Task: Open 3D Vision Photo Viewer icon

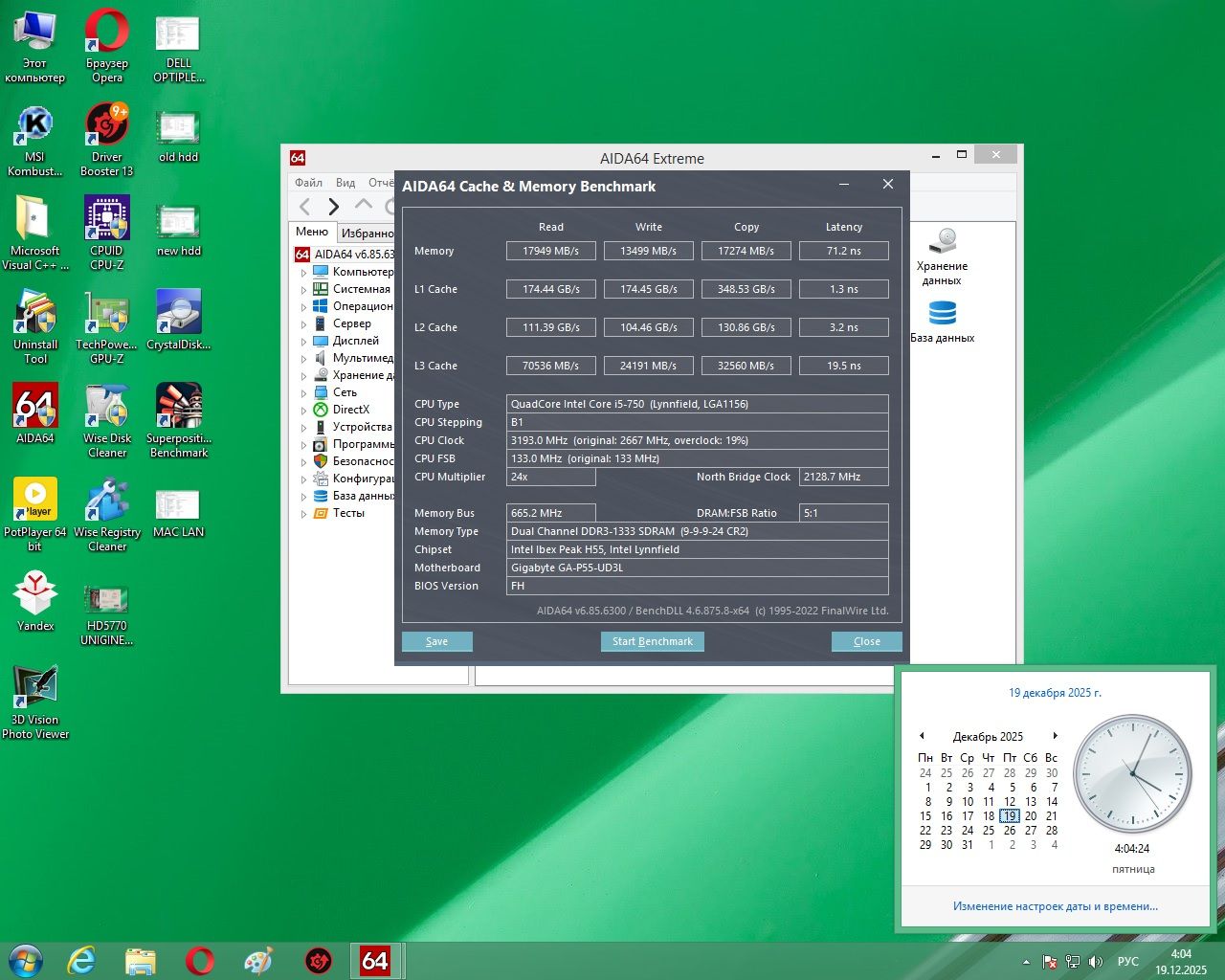Action: (x=35, y=702)
